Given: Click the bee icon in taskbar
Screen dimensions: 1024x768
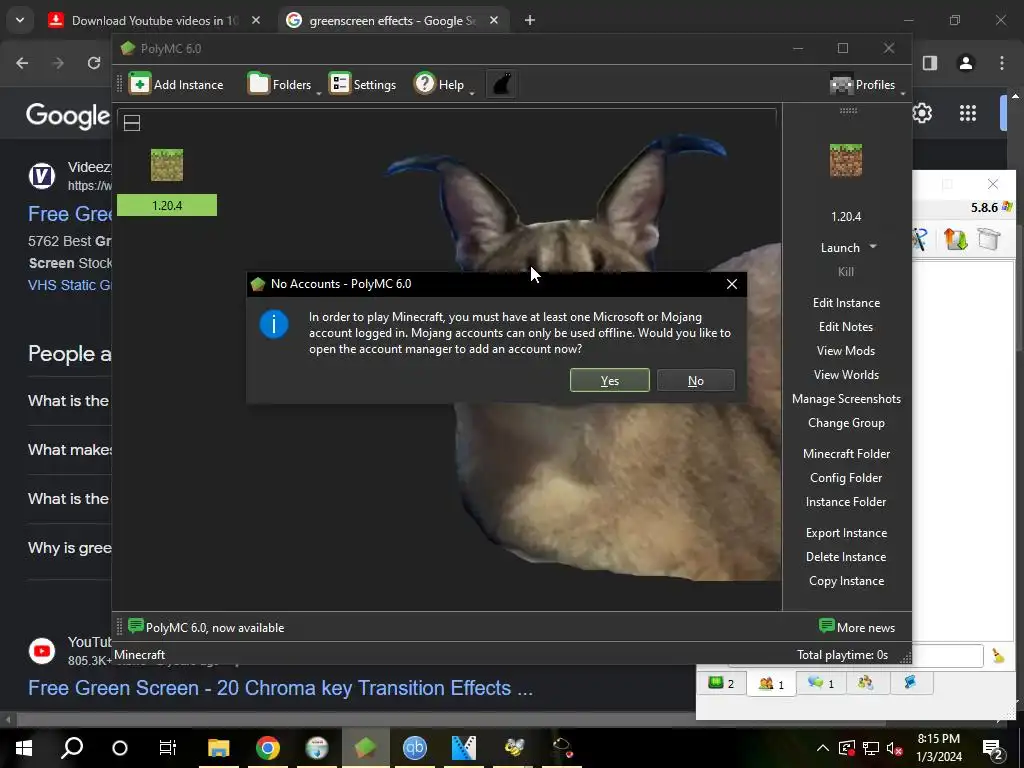Looking at the screenshot, I should (514, 747).
